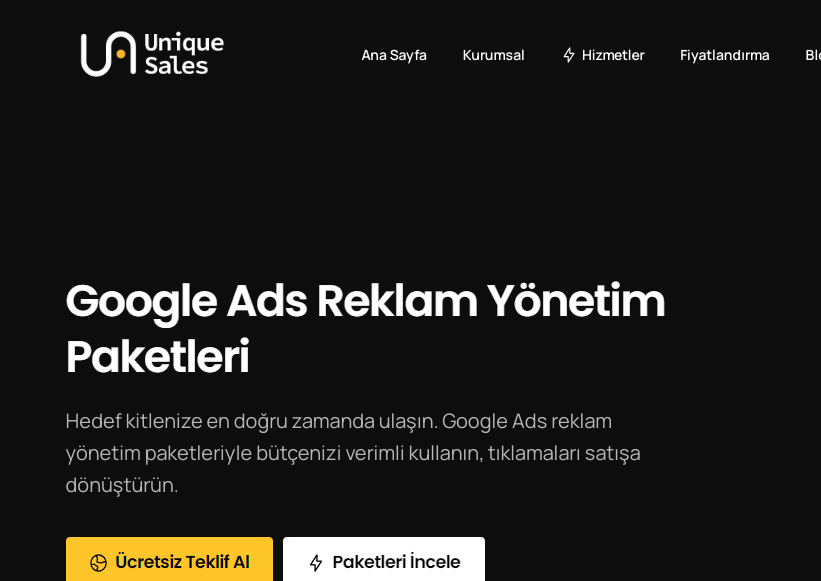Click the text line starting 'Hedef kitlenize'
The height and width of the screenshot is (581, 821).
click(x=250, y=421)
